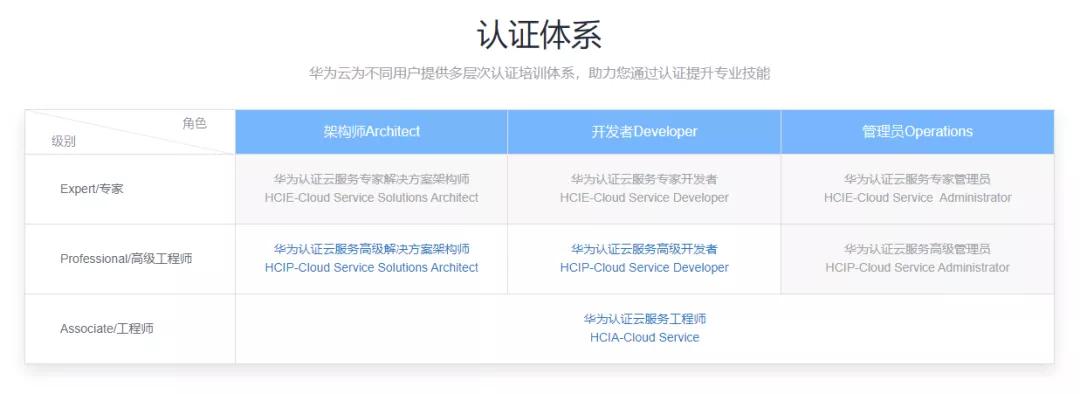Click the Professional/高级工程师 row label

(x=126, y=259)
